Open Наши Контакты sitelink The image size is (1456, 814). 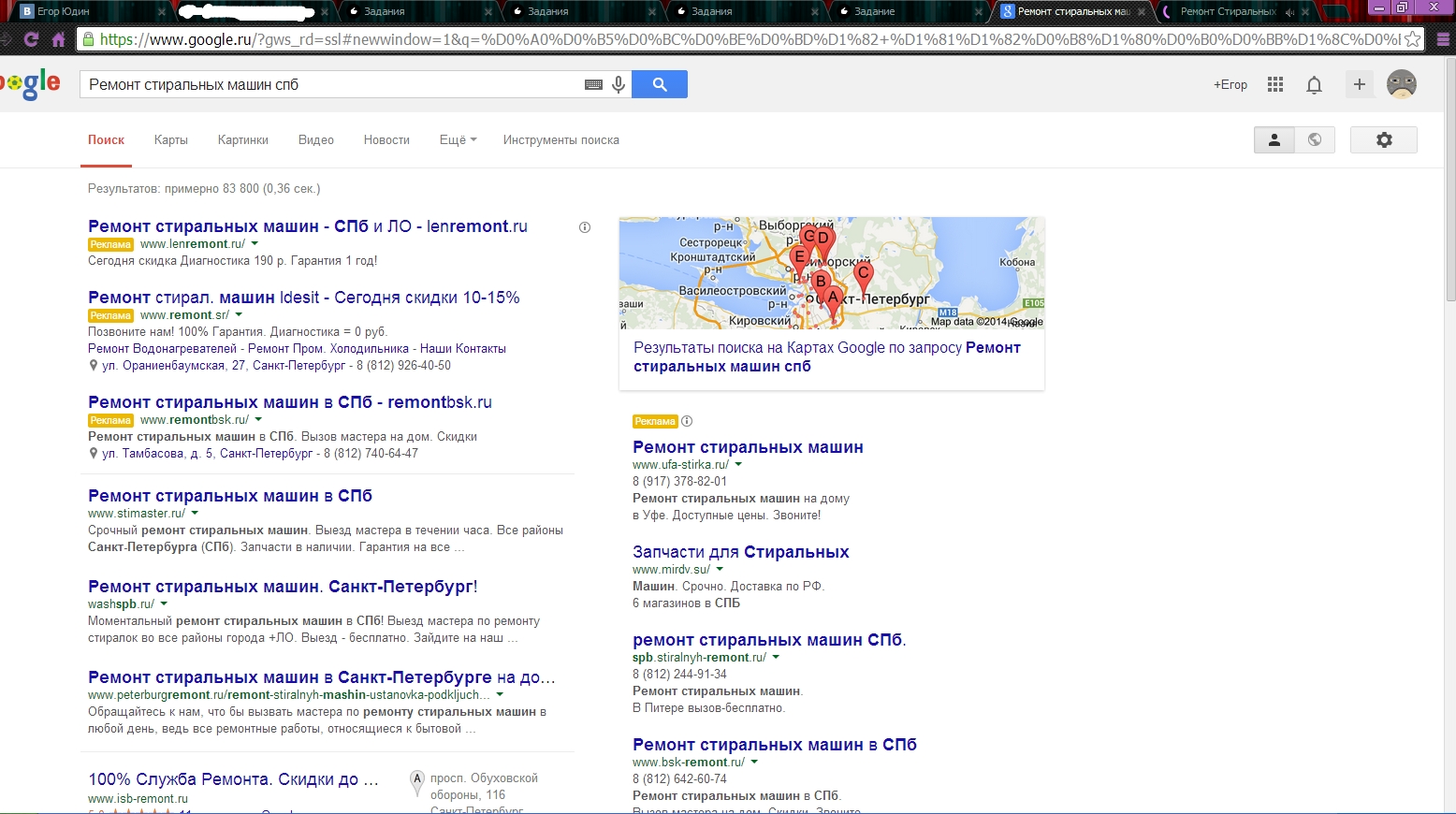(463, 349)
